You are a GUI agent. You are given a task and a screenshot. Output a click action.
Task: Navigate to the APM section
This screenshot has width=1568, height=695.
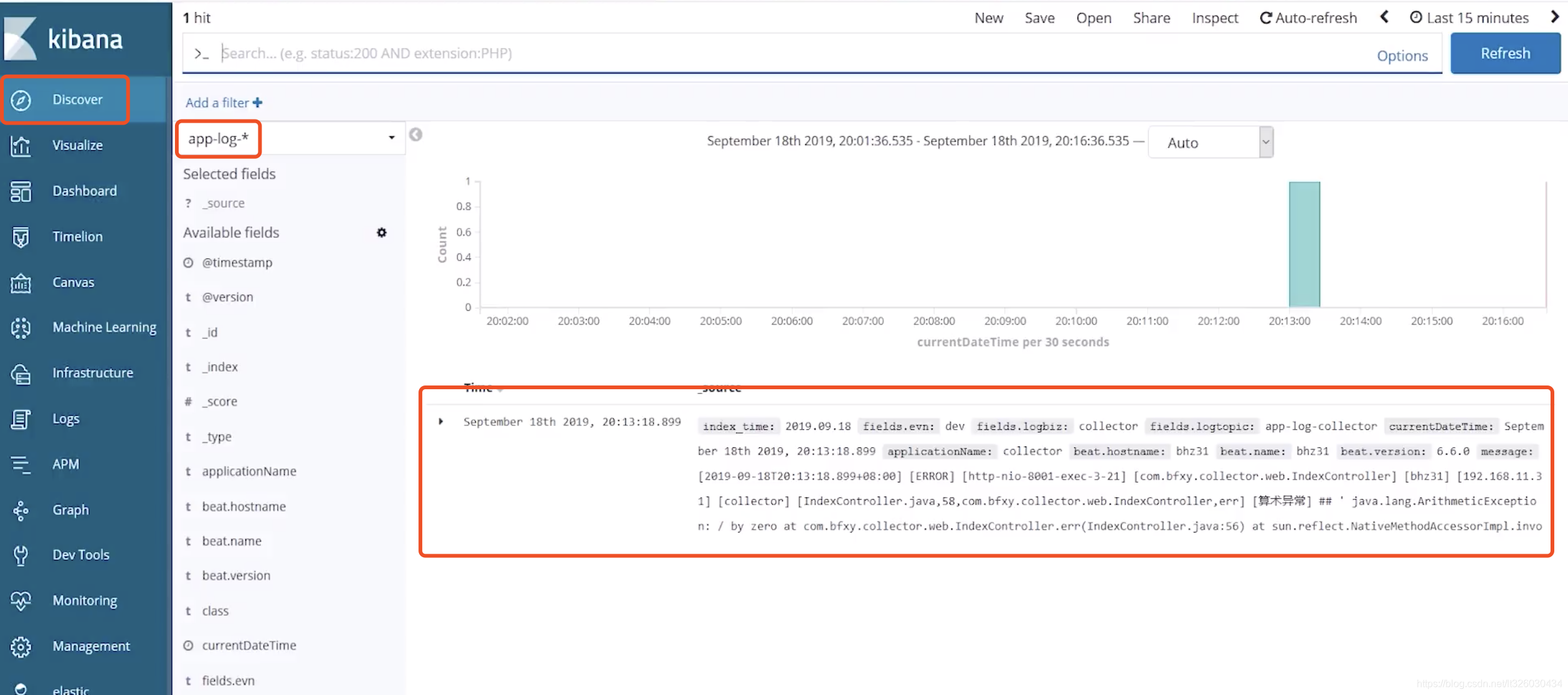tap(64, 463)
